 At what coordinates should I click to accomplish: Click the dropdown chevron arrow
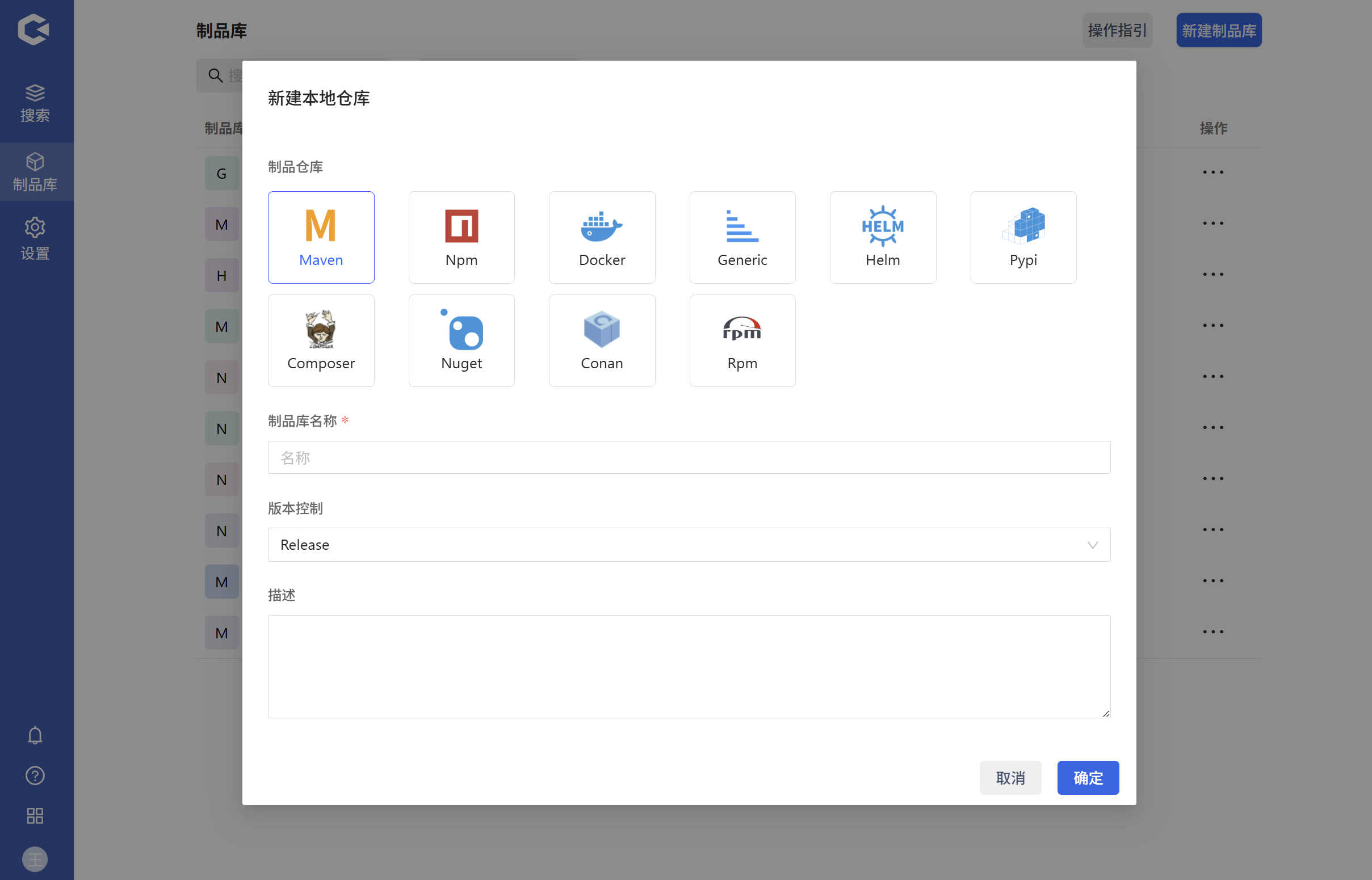click(1092, 545)
